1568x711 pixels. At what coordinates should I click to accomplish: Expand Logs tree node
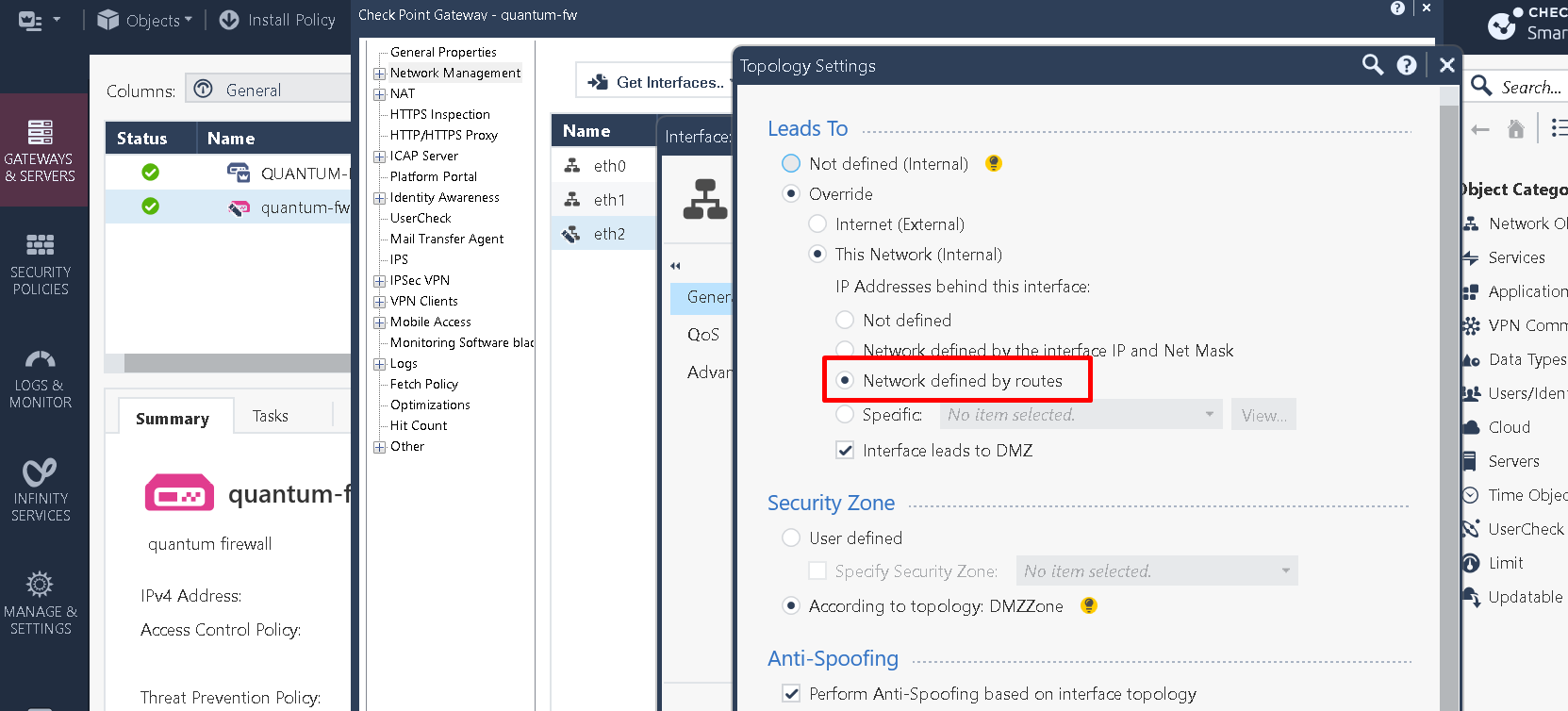[x=379, y=364]
